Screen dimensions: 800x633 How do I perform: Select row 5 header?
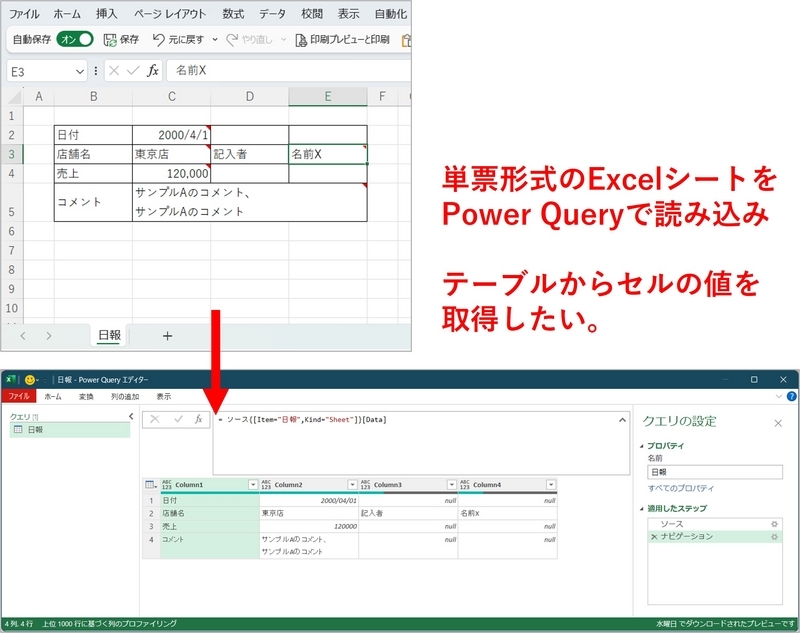pyautogui.click(x=12, y=202)
